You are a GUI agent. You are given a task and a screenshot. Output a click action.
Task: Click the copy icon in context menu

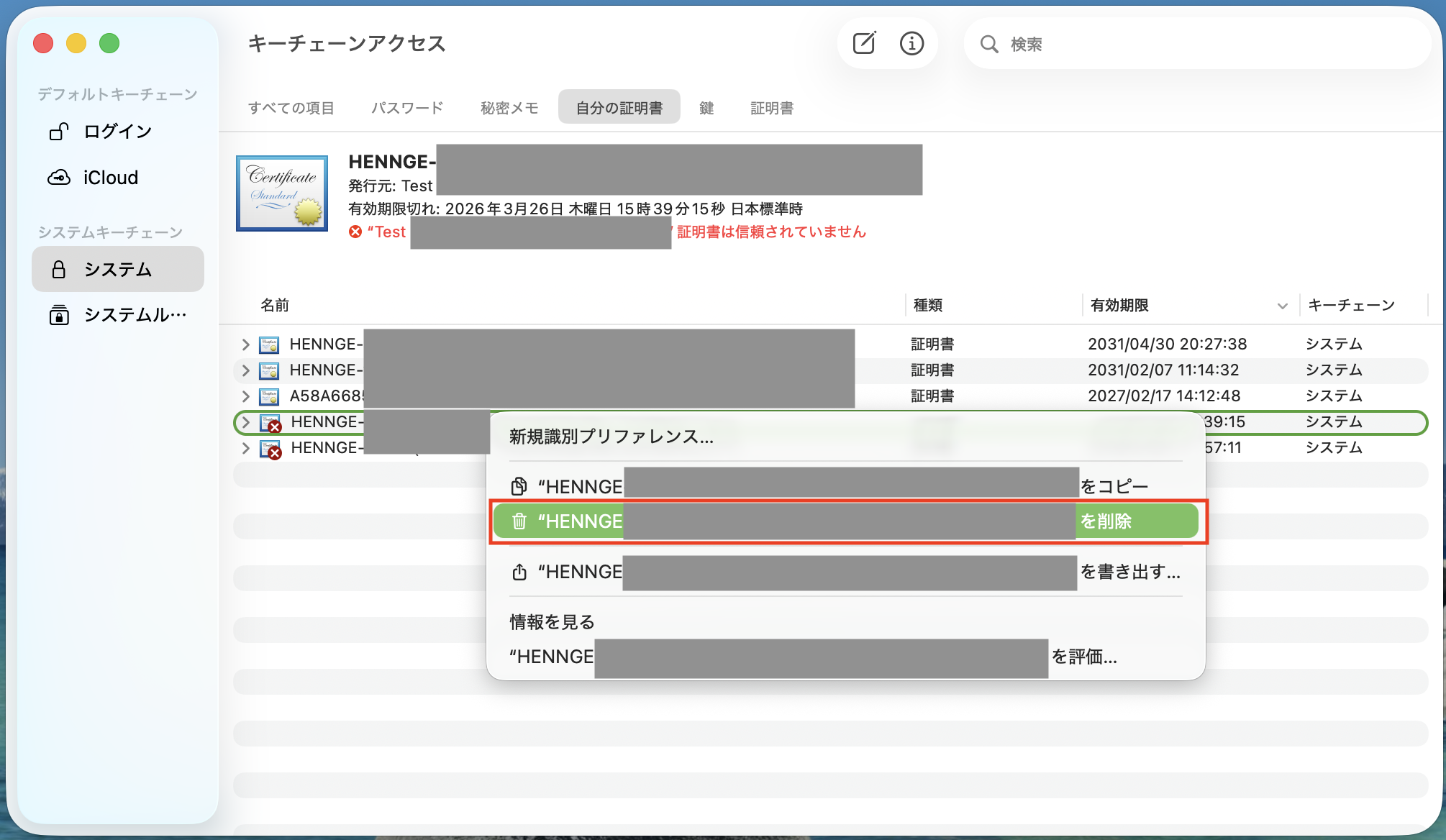tap(519, 487)
